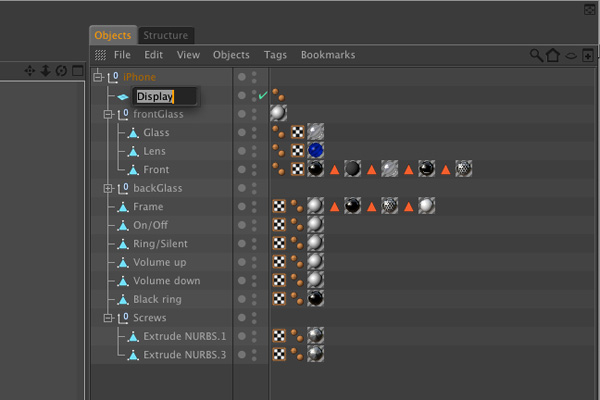
Task: Click the Phong tag on Display row
Action: pyautogui.click(x=278, y=95)
